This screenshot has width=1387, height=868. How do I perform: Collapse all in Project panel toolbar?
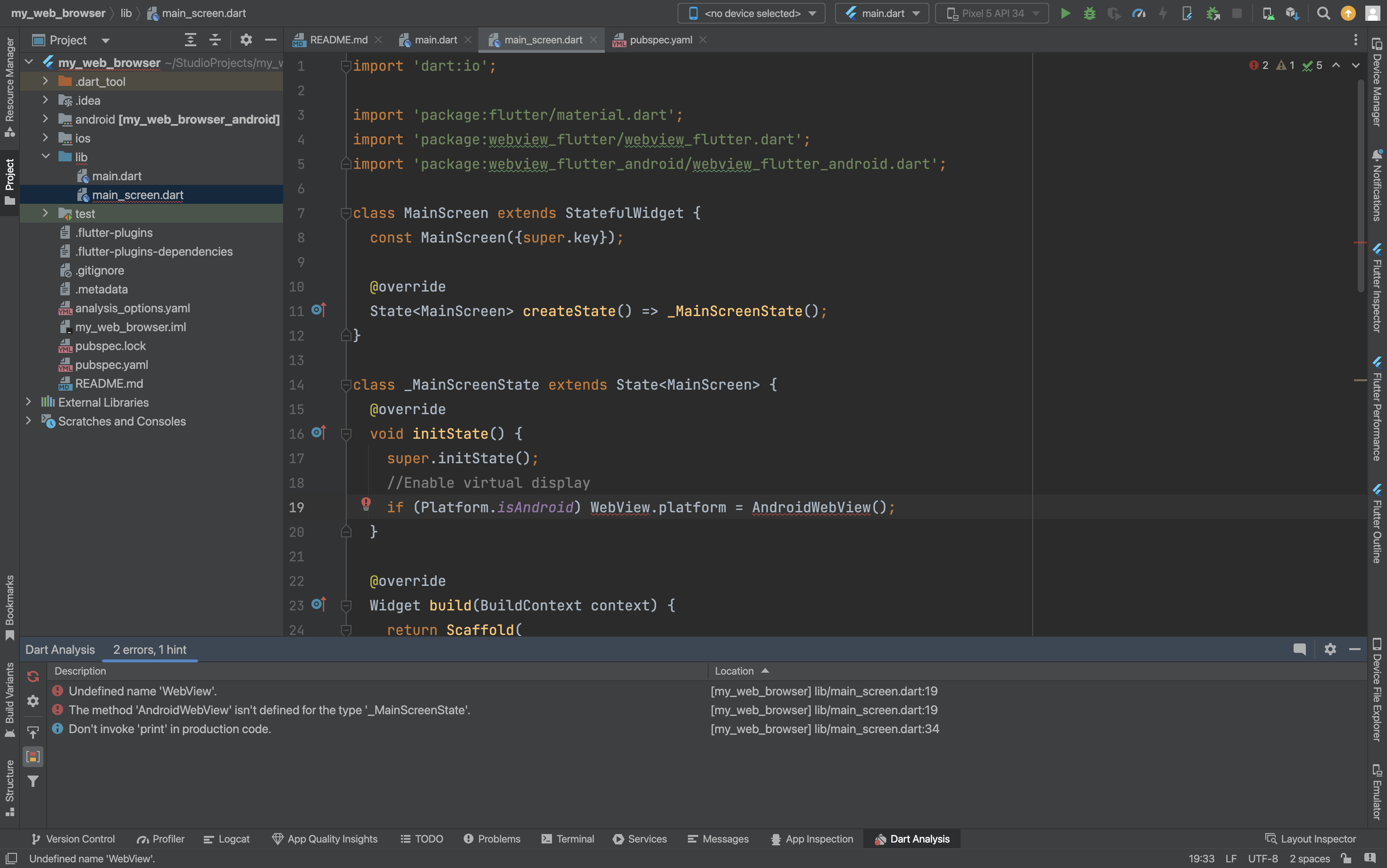click(x=215, y=40)
